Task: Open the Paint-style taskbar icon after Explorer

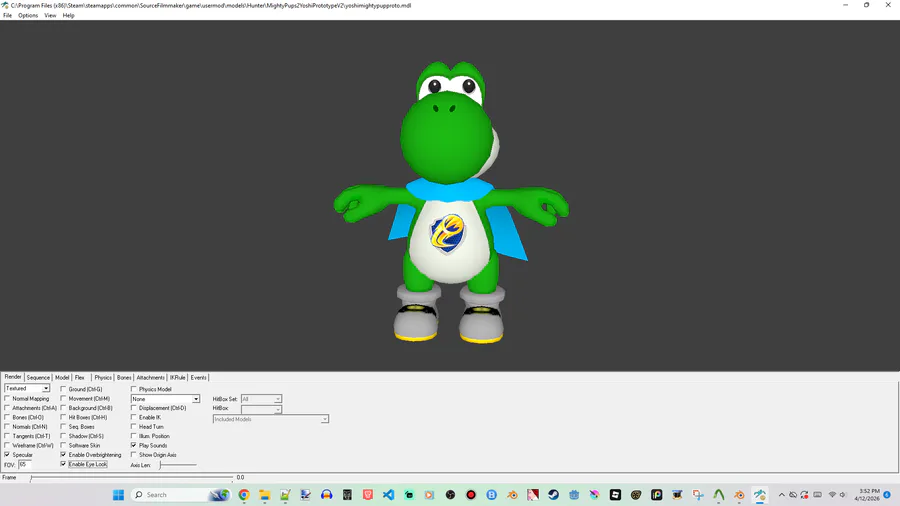Action: (x=285, y=495)
